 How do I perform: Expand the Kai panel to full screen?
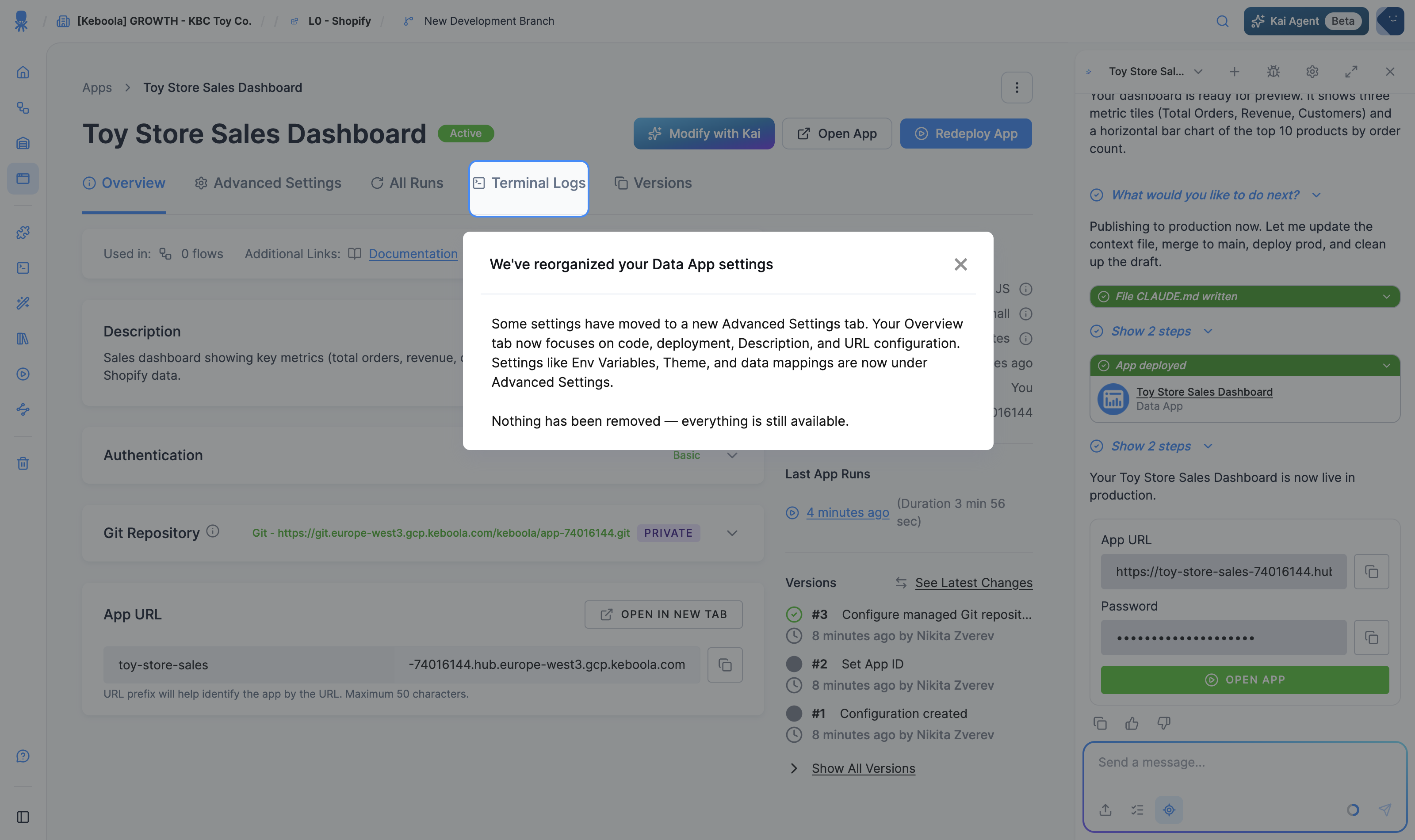[1351, 72]
